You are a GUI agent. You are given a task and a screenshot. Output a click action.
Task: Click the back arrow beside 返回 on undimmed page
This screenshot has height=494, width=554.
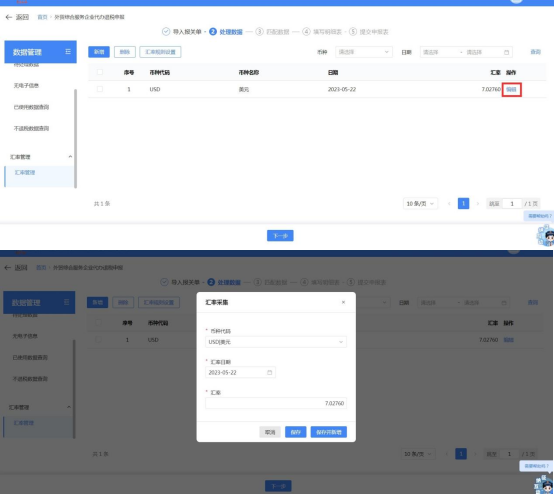click(x=8, y=17)
